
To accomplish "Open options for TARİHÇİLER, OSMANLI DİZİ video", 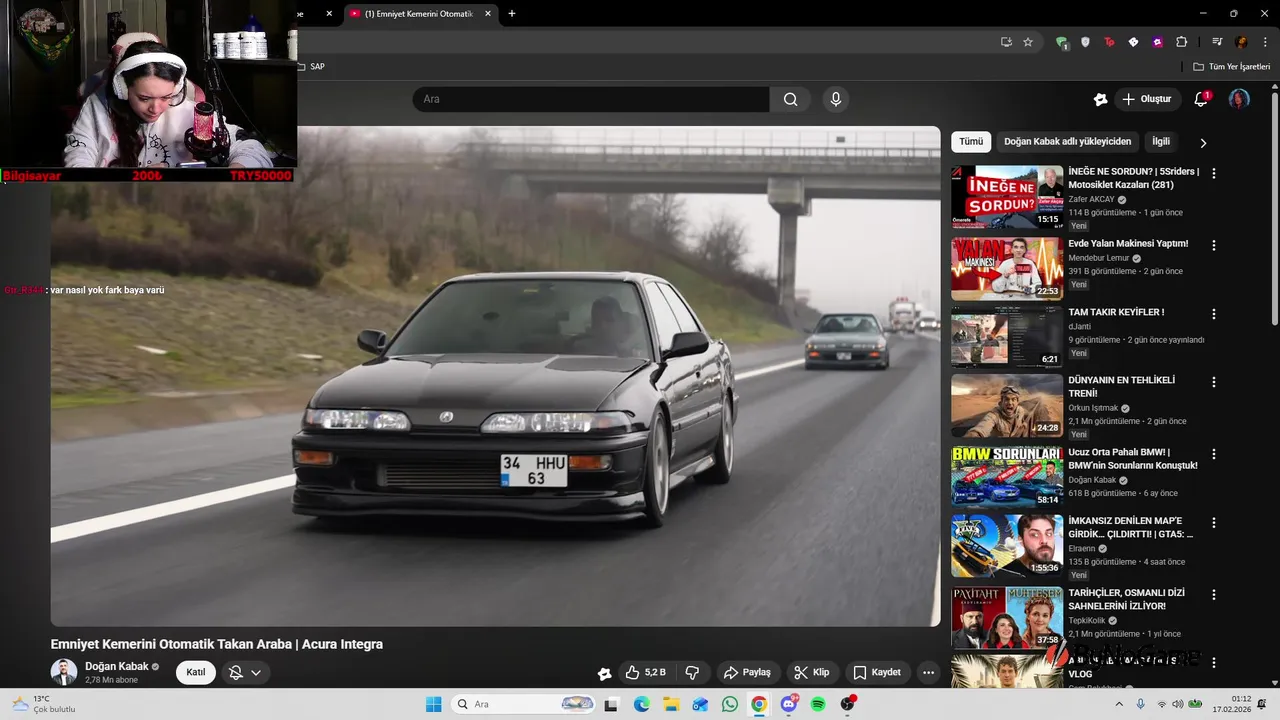I will point(1214,594).
